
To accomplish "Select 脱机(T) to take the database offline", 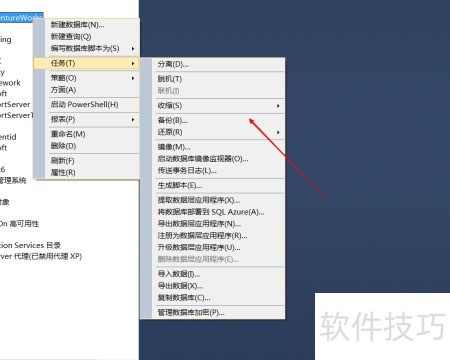I will coord(170,79).
